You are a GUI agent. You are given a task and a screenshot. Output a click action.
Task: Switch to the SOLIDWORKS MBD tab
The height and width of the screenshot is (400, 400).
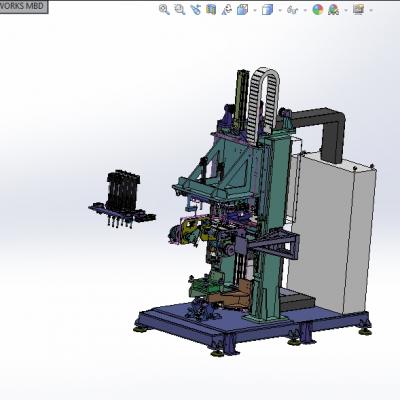23,6
